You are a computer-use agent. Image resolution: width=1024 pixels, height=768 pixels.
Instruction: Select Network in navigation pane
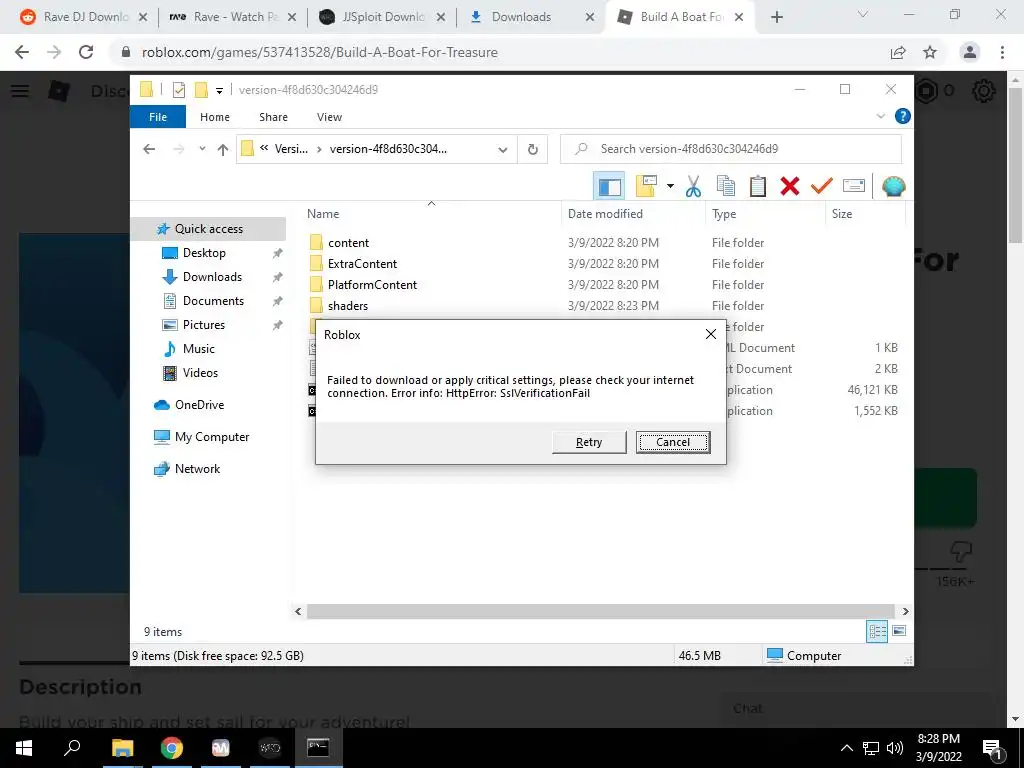[x=197, y=469]
